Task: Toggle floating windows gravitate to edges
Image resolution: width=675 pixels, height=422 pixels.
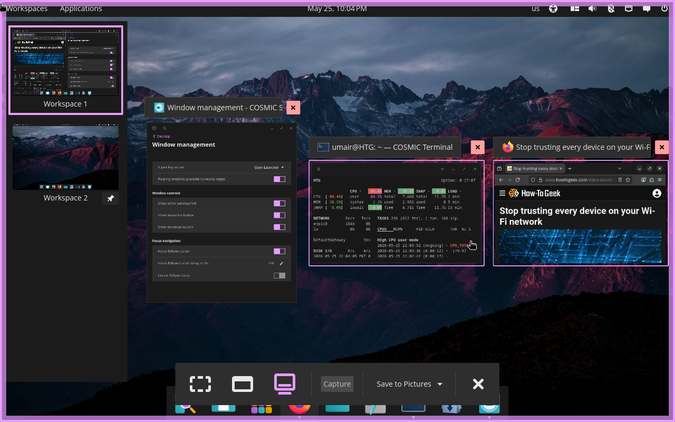Action: point(279,179)
